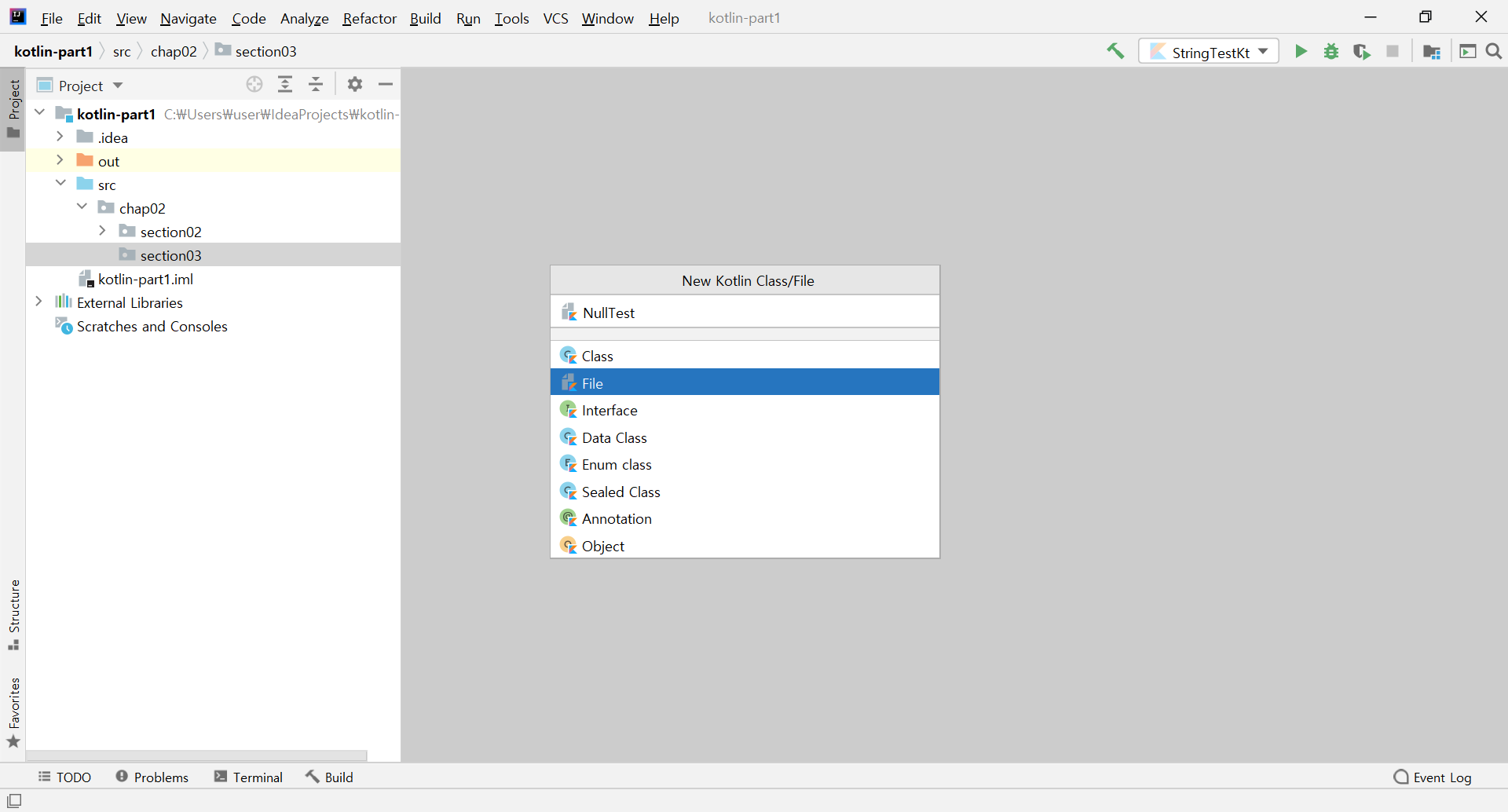The image size is (1508, 812).
Task: Open the Build menu
Action: (426, 18)
